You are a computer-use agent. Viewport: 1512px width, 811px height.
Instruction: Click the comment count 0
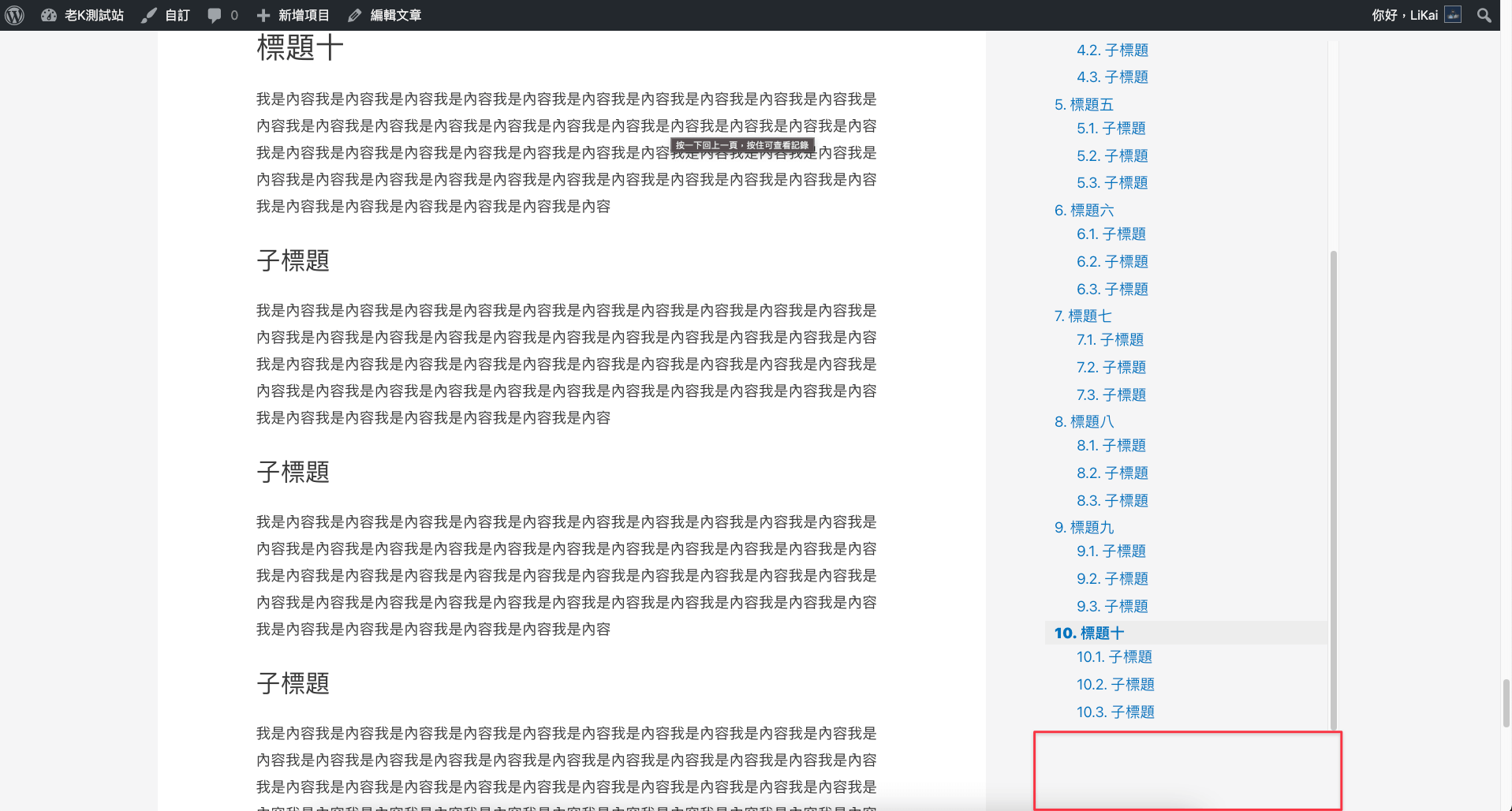click(x=234, y=15)
